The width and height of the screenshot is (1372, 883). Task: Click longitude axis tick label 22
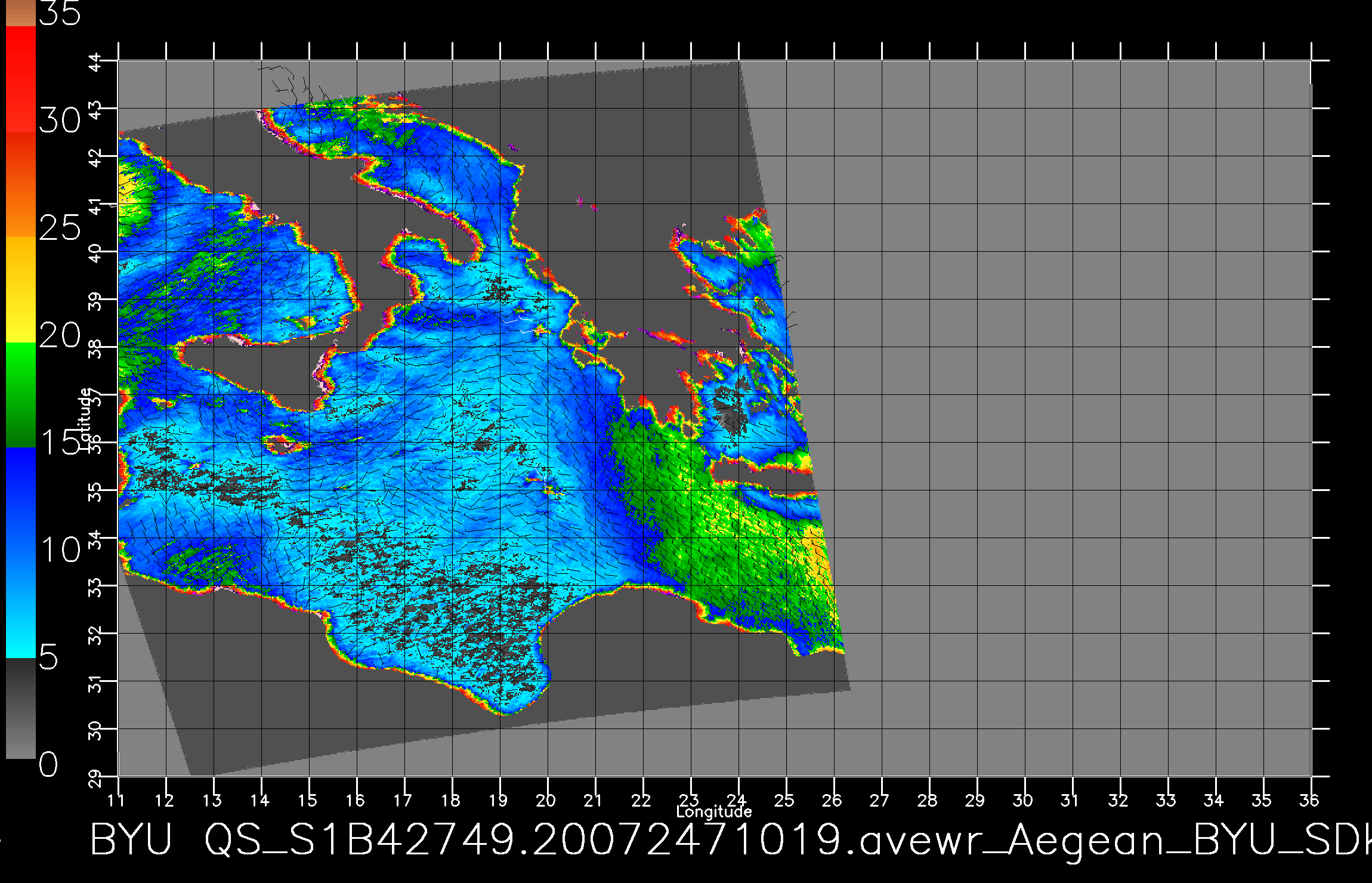coord(641,800)
